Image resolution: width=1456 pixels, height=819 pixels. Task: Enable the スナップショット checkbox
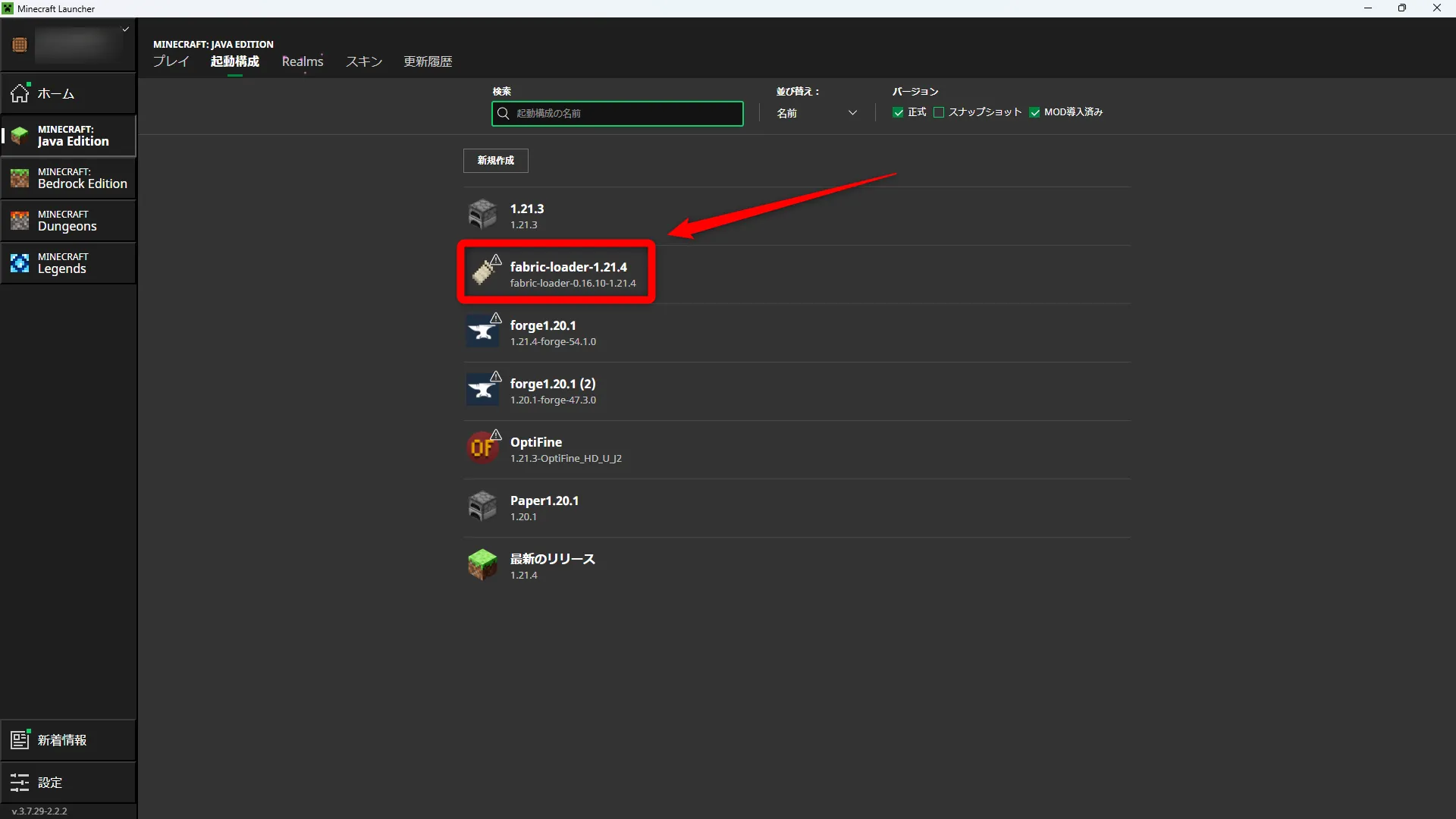click(x=939, y=112)
